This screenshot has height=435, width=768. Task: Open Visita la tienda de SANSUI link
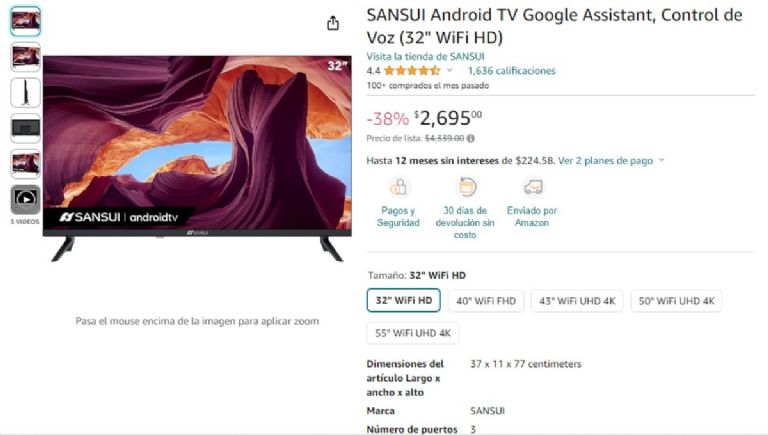[425, 56]
